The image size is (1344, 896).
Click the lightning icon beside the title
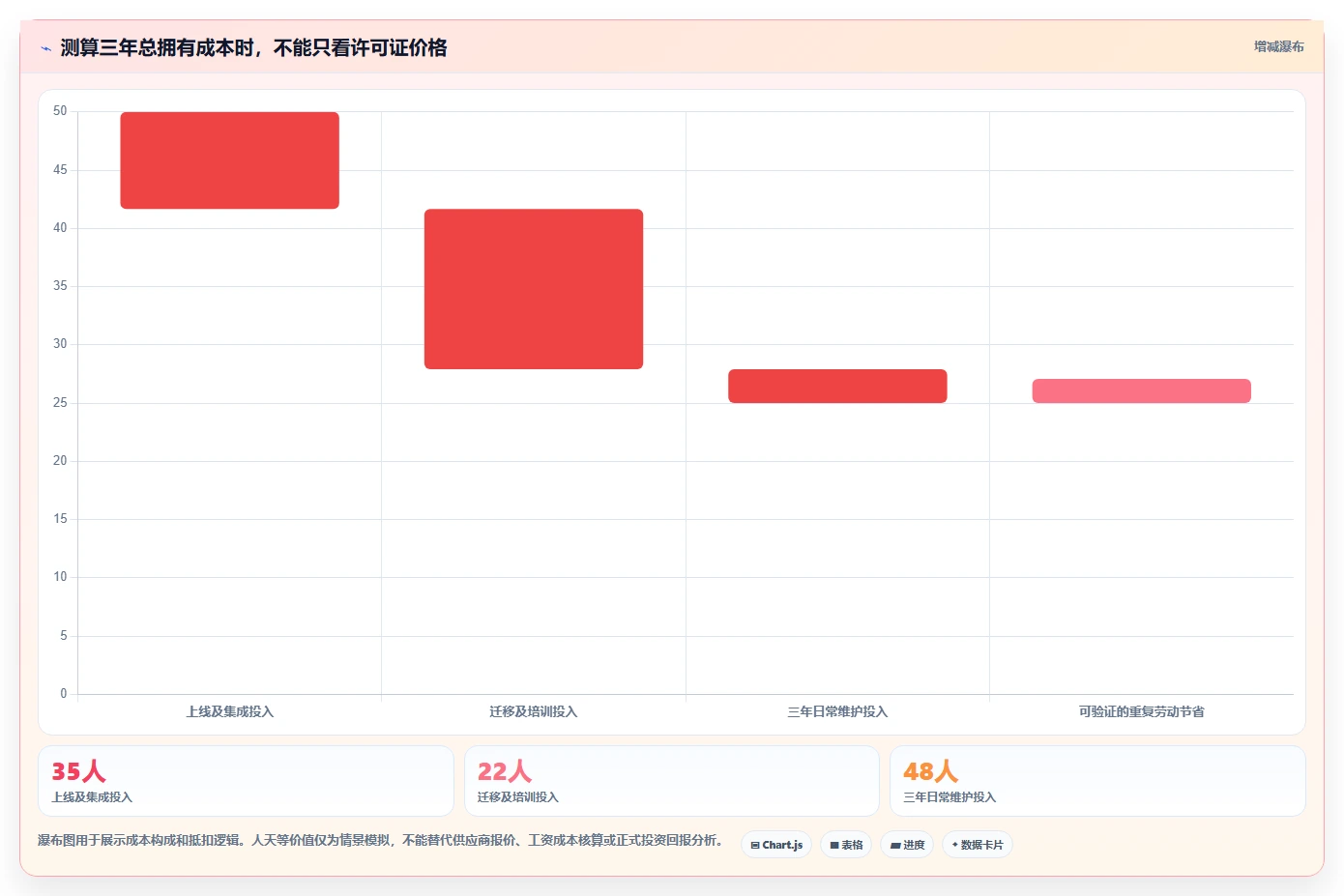pyautogui.click(x=46, y=48)
